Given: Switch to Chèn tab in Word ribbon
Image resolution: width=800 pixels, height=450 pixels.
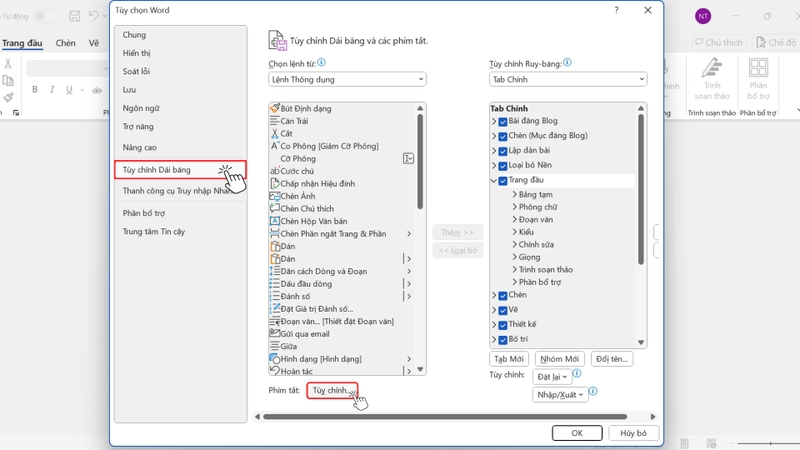Looking at the screenshot, I should [65, 43].
